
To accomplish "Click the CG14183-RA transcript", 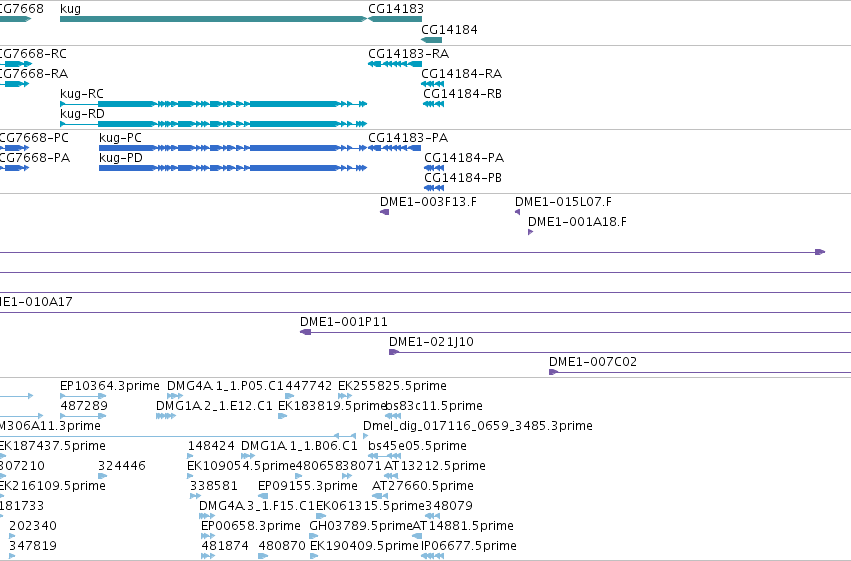I will pyautogui.click(x=395, y=64).
